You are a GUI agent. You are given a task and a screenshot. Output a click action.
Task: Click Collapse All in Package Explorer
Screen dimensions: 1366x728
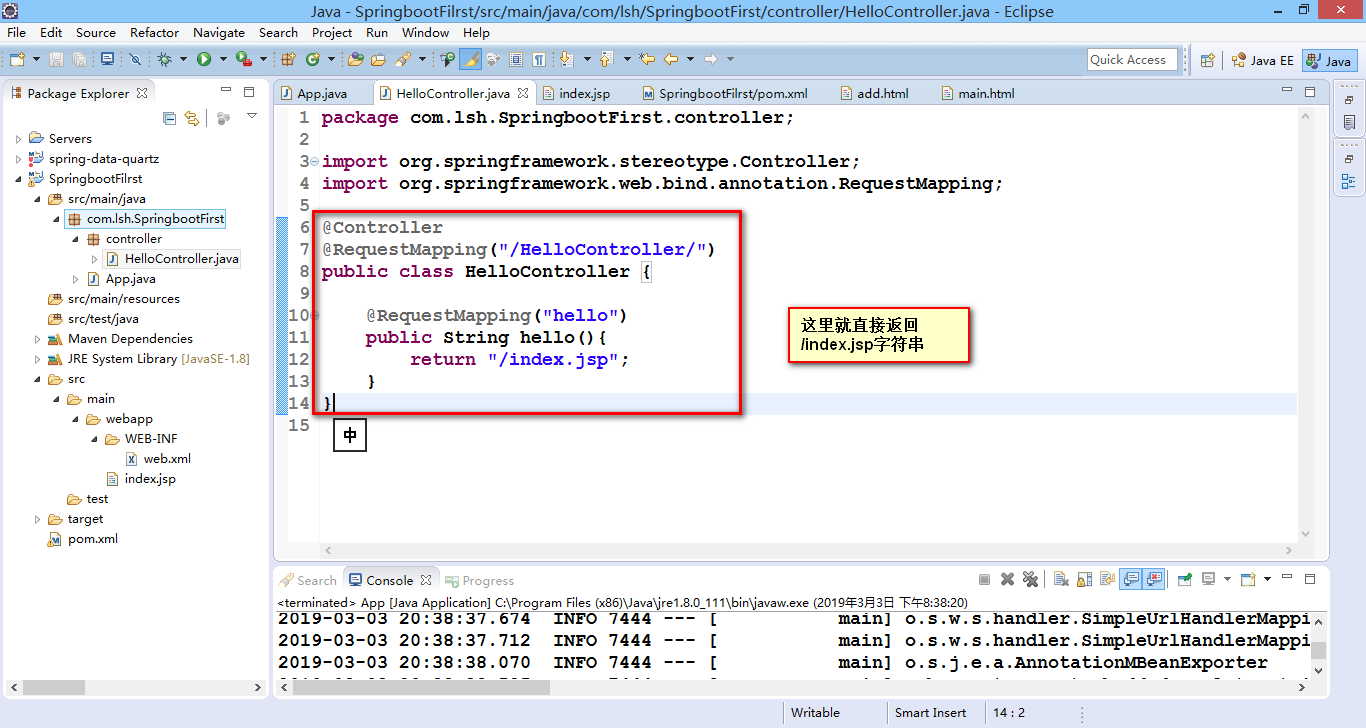point(169,118)
